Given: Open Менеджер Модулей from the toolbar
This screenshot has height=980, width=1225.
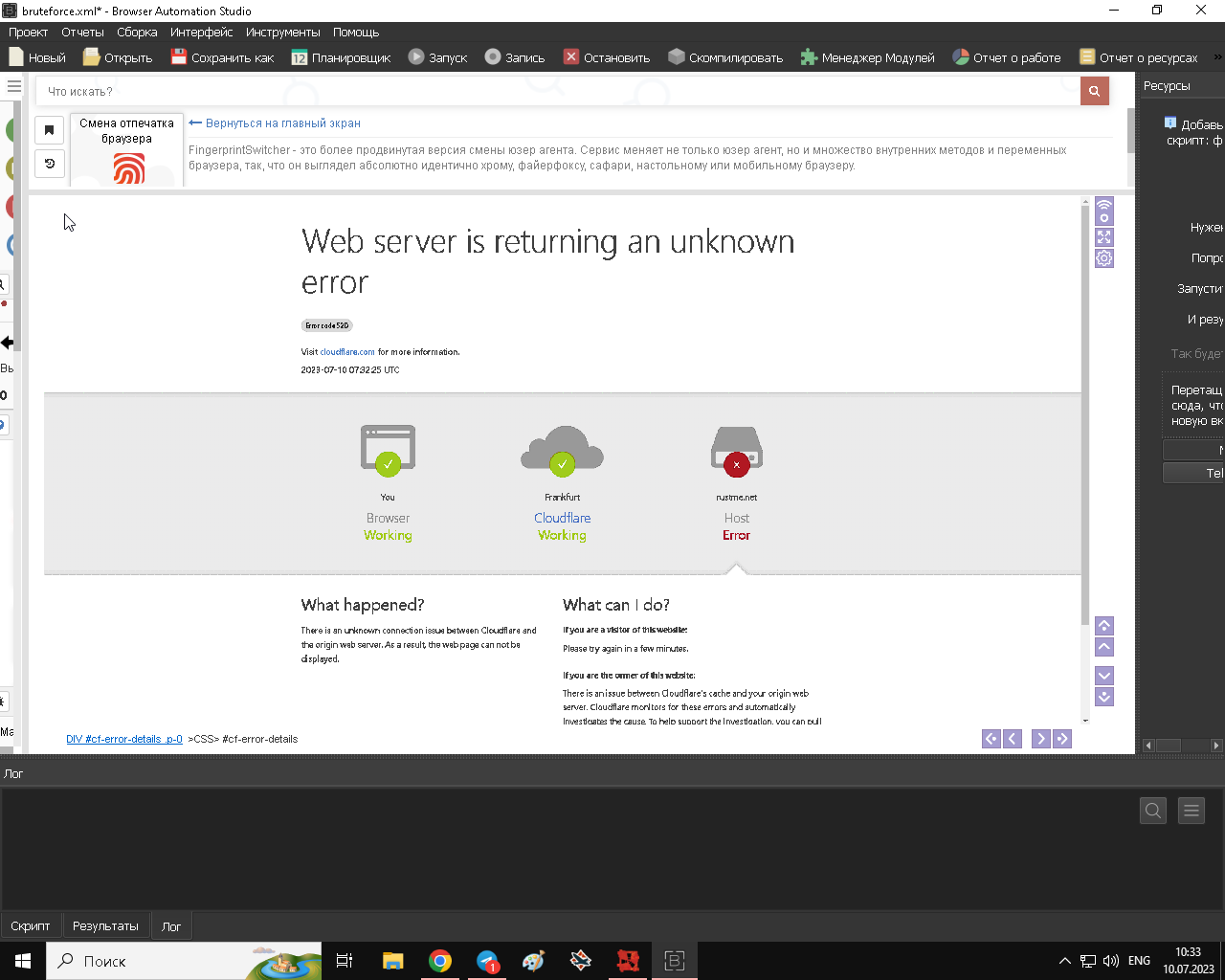Looking at the screenshot, I should (867, 57).
